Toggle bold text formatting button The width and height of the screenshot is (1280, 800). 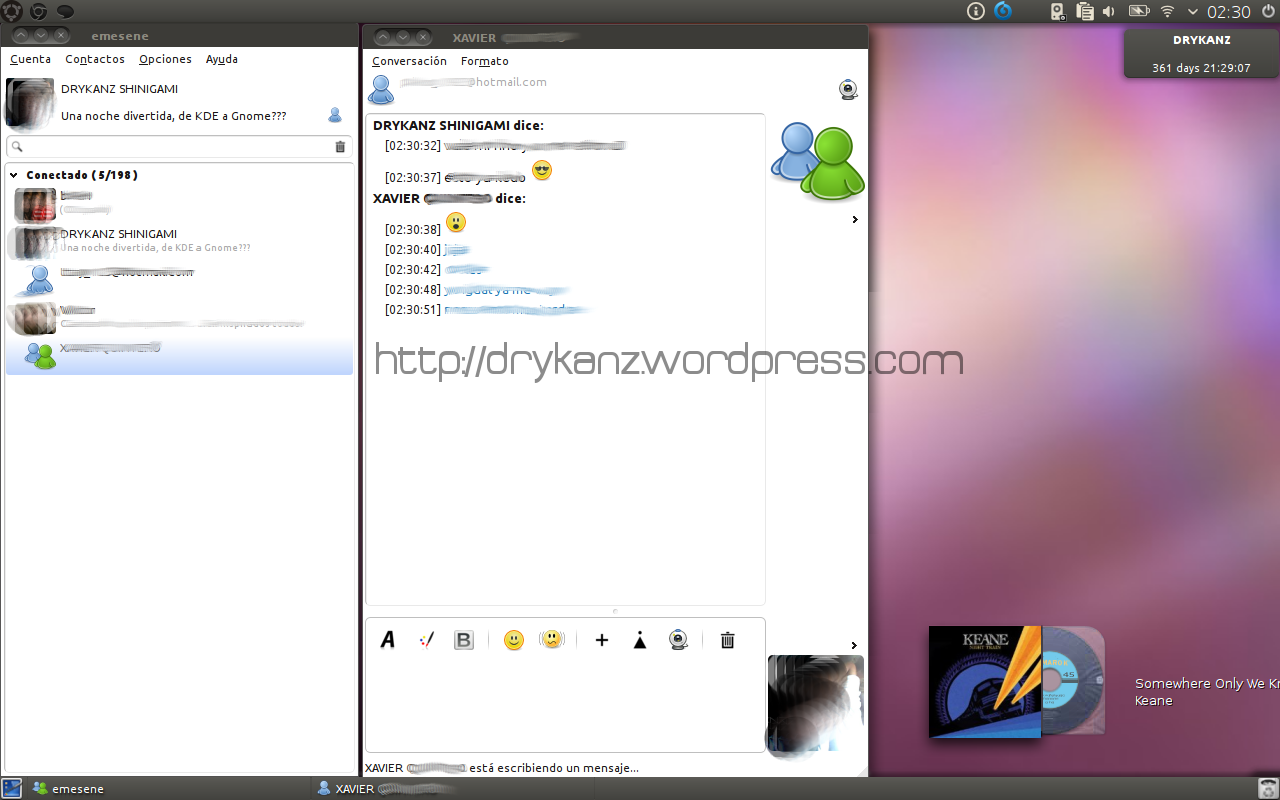(x=463, y=640)
